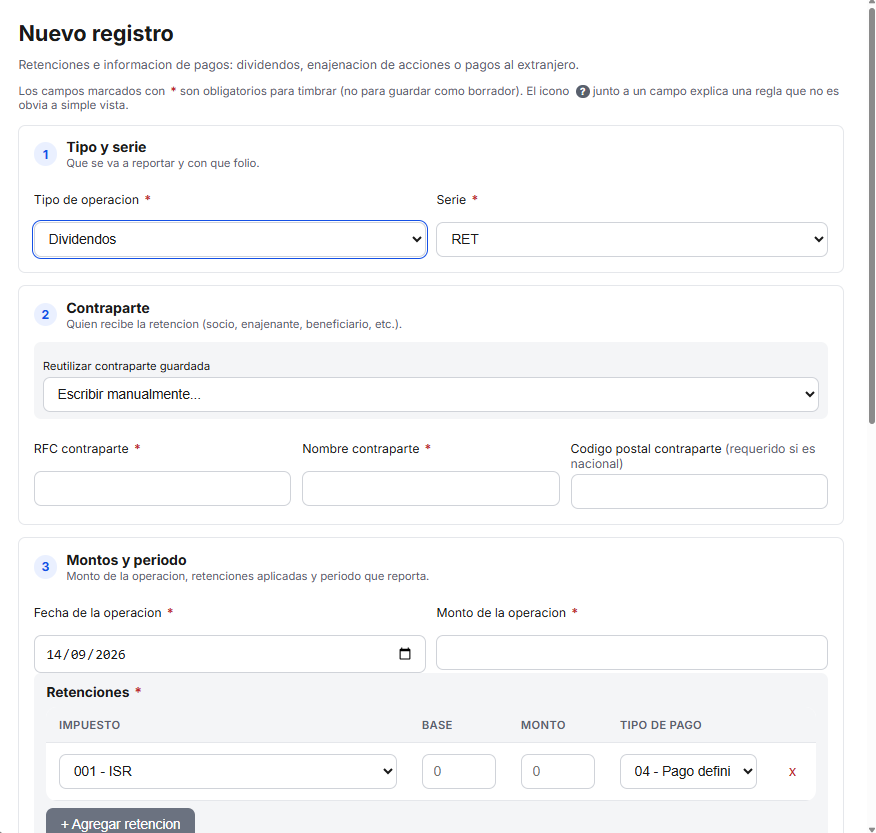
Task: Click the IMPUESTO column header
Action: (x=89, y=725)
